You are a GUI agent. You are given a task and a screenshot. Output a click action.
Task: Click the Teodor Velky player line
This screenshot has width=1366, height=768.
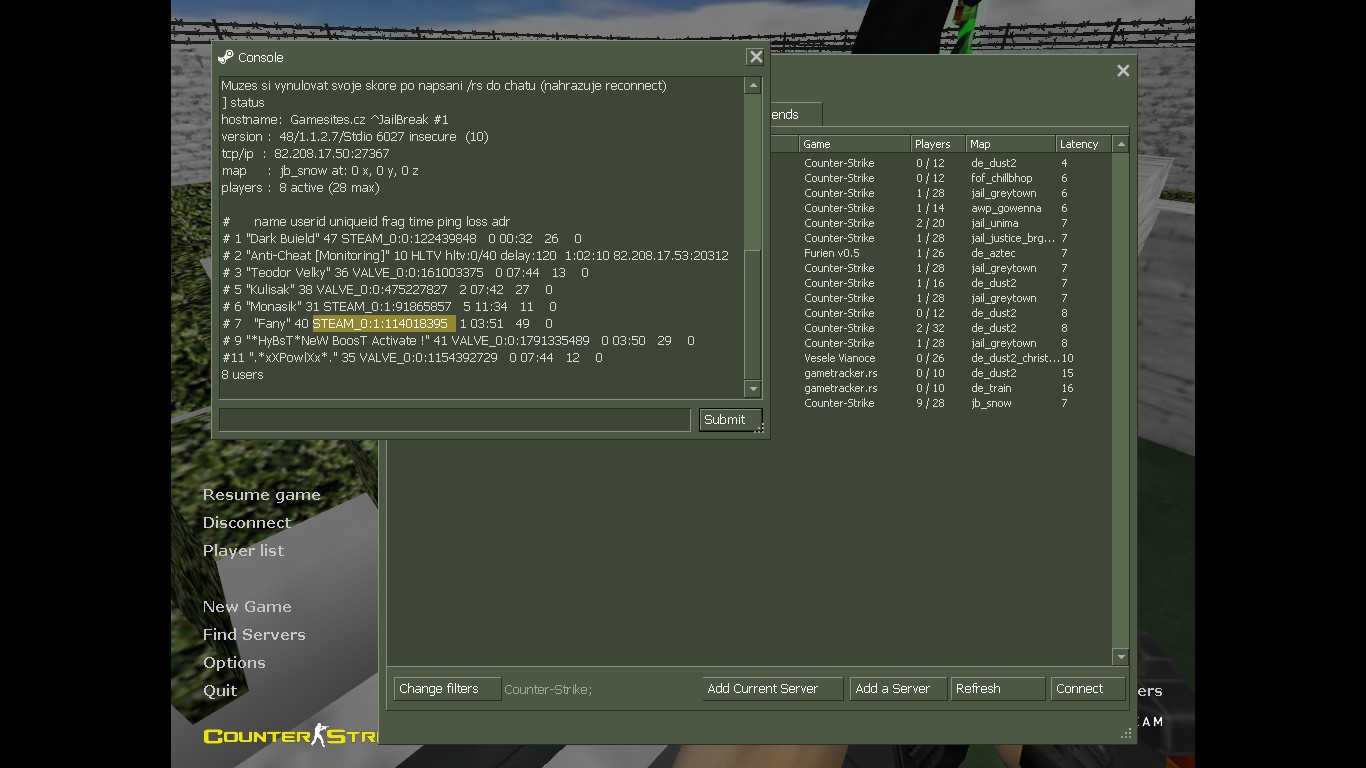[x=405, y=273]
